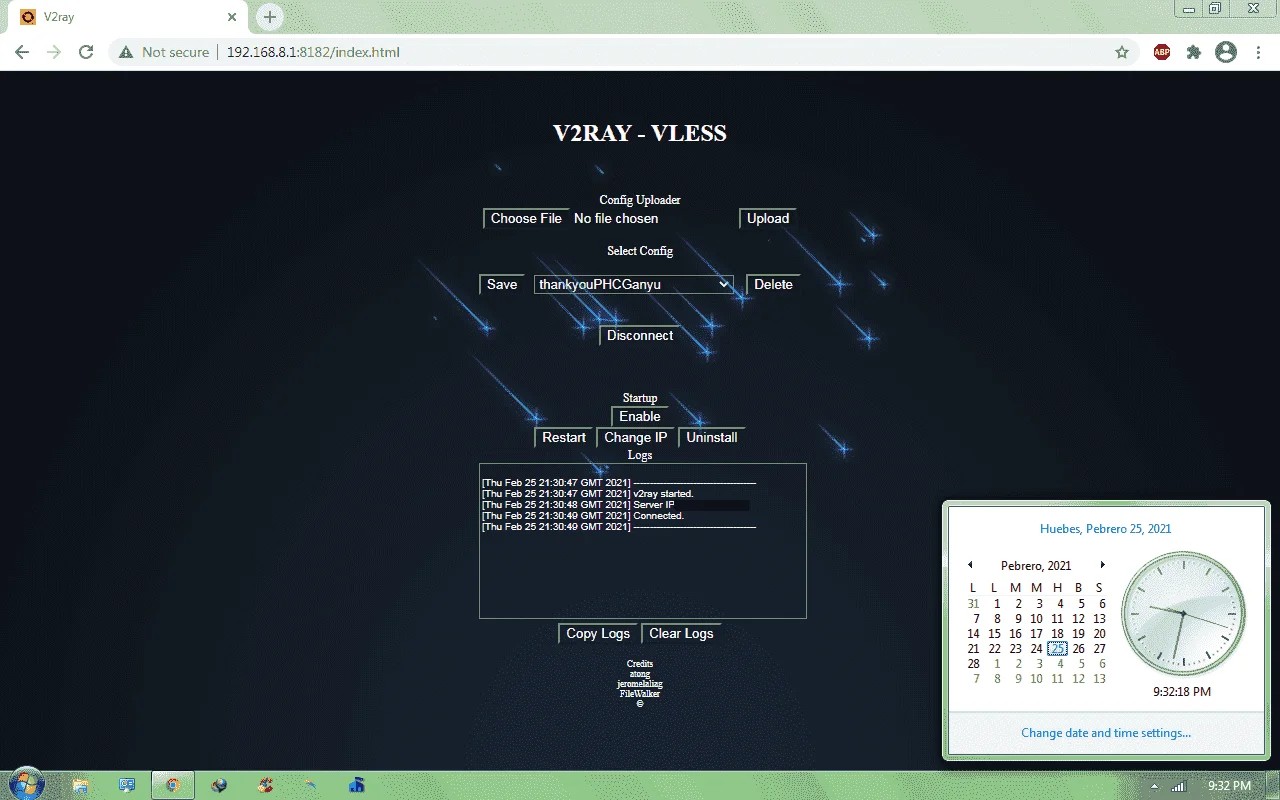This screenshot has width=1280, height=800.
Task: Reload the current page
Action: click(x=86, y=52)
